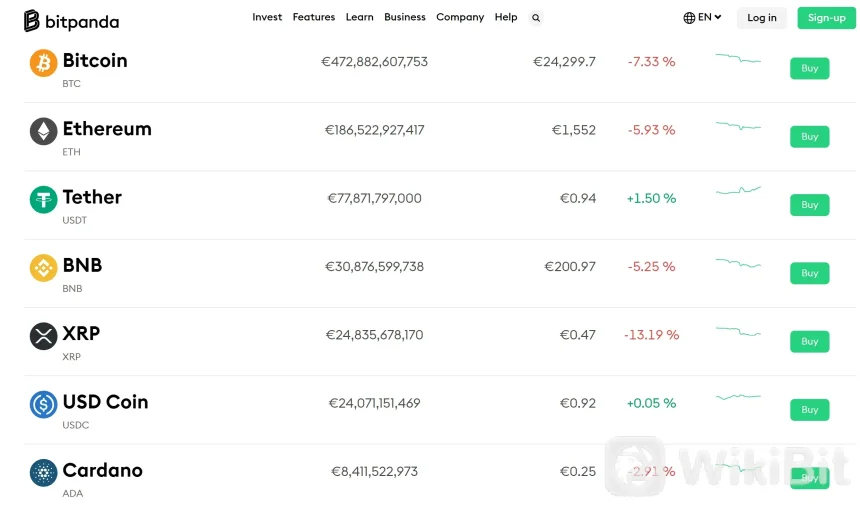Click the orange Bitcoin coin icon
Image resolution: width=860 pixels, height=511 pixels.
coord(43,63)
